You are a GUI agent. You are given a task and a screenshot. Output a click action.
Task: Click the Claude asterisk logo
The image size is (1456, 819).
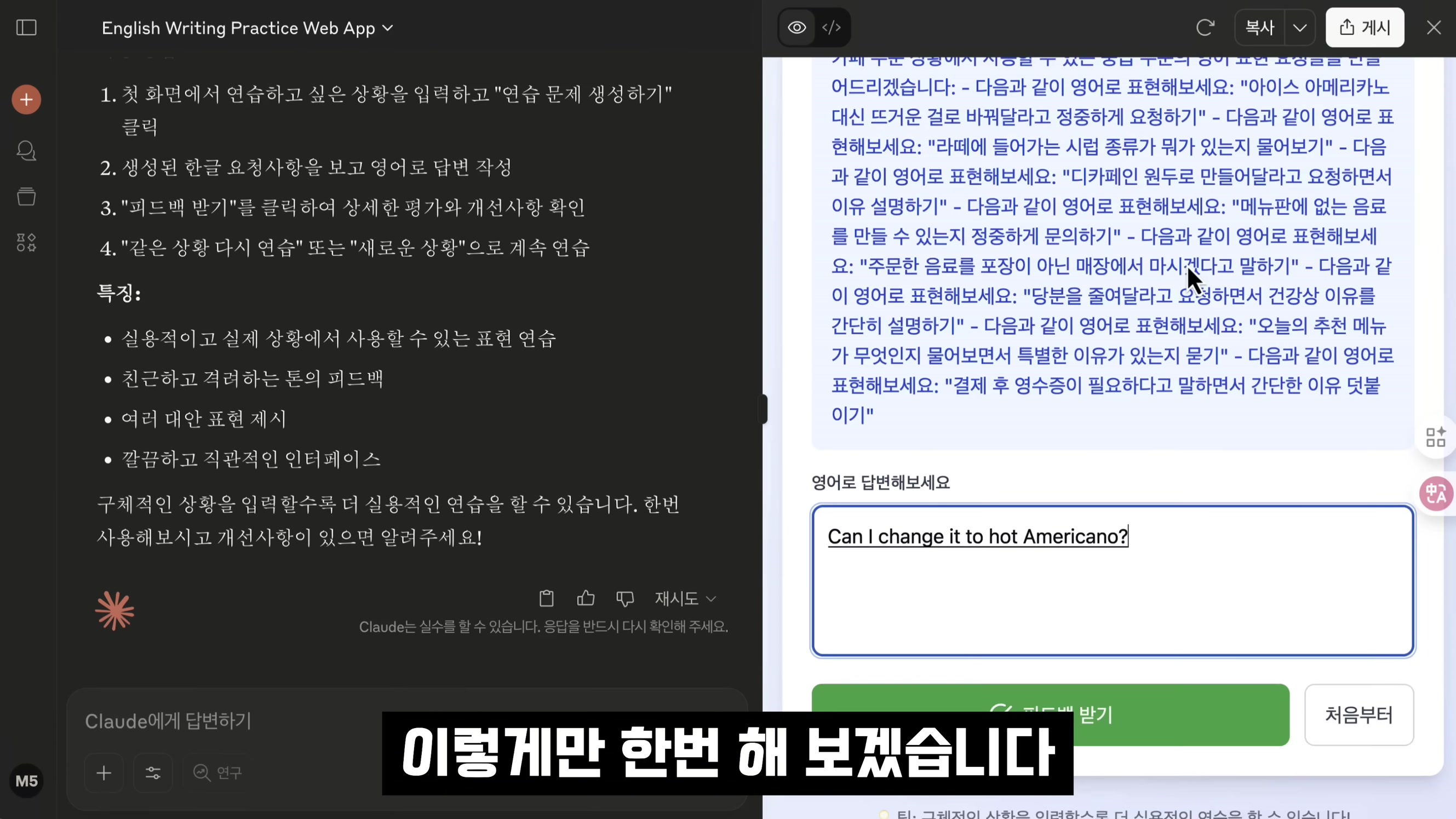(x=114, y=610)
